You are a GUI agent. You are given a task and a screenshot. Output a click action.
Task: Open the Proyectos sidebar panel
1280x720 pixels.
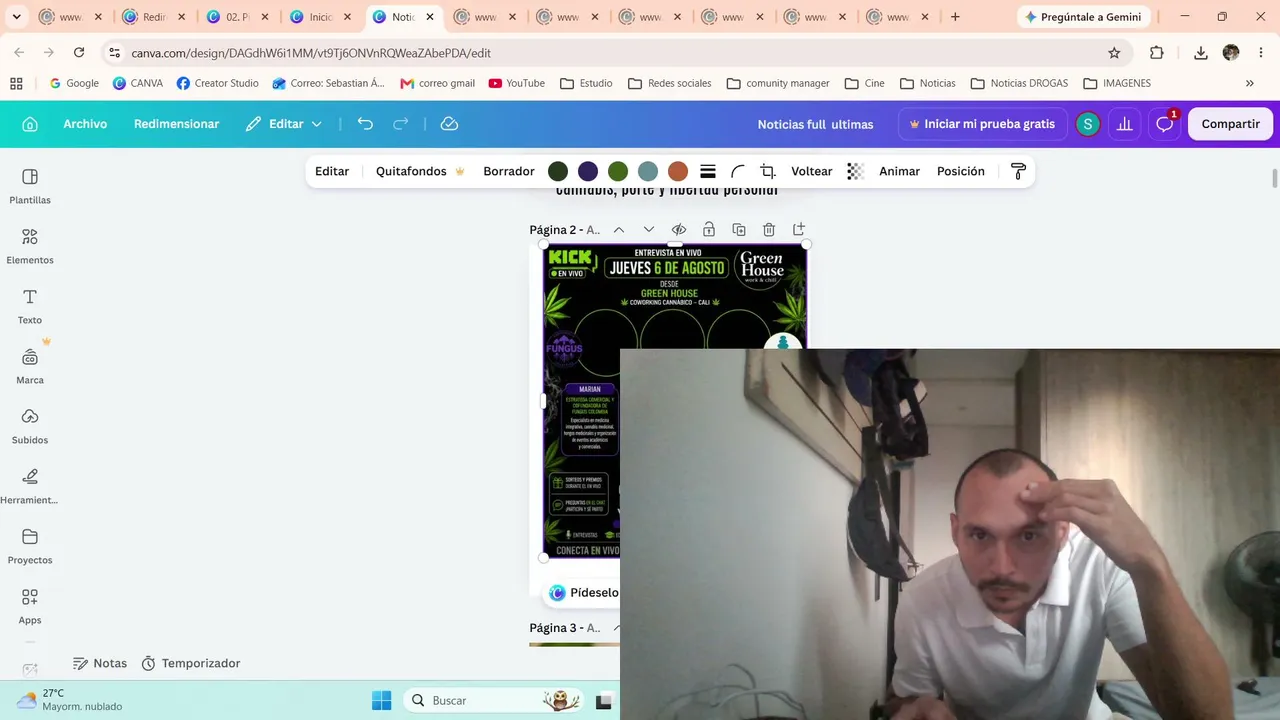click(30, 546)
